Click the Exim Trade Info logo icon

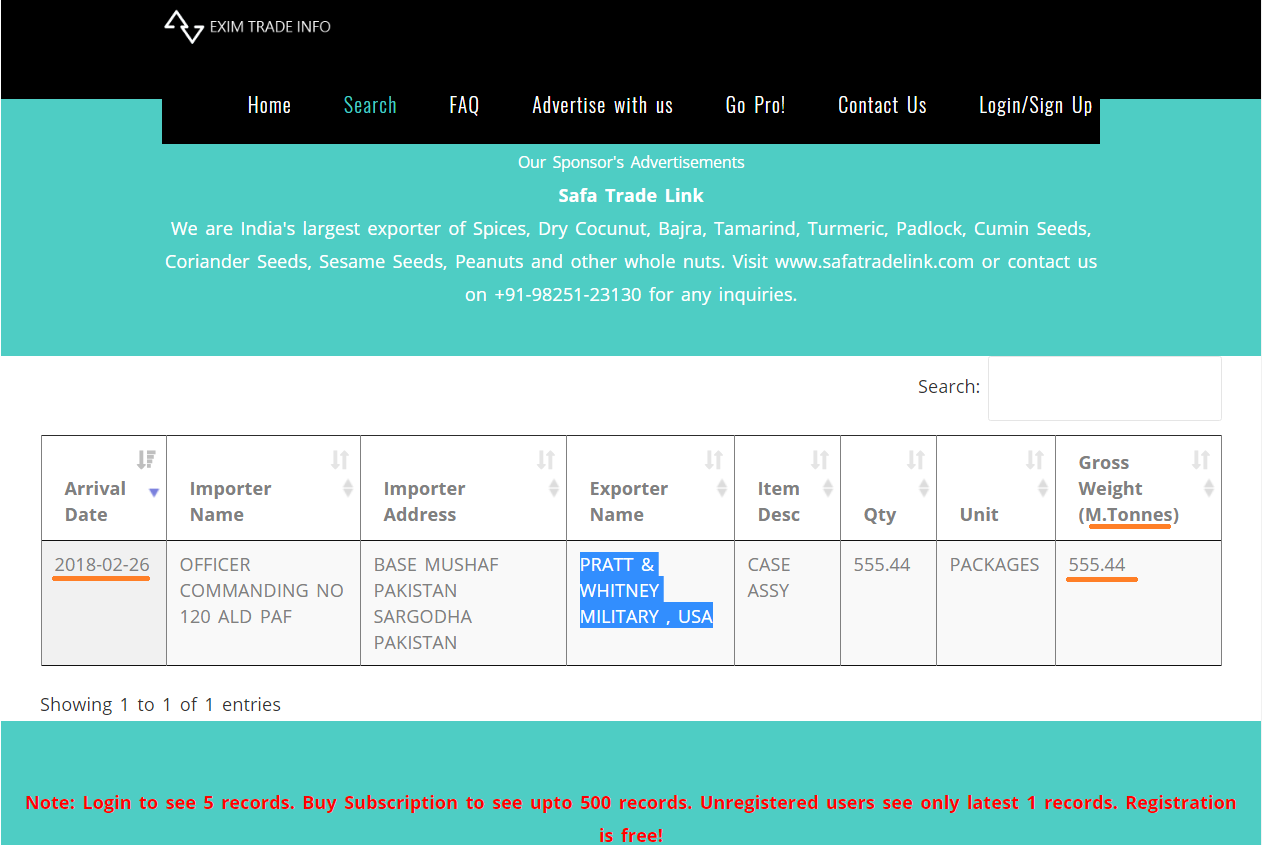[x=184, y=27]
